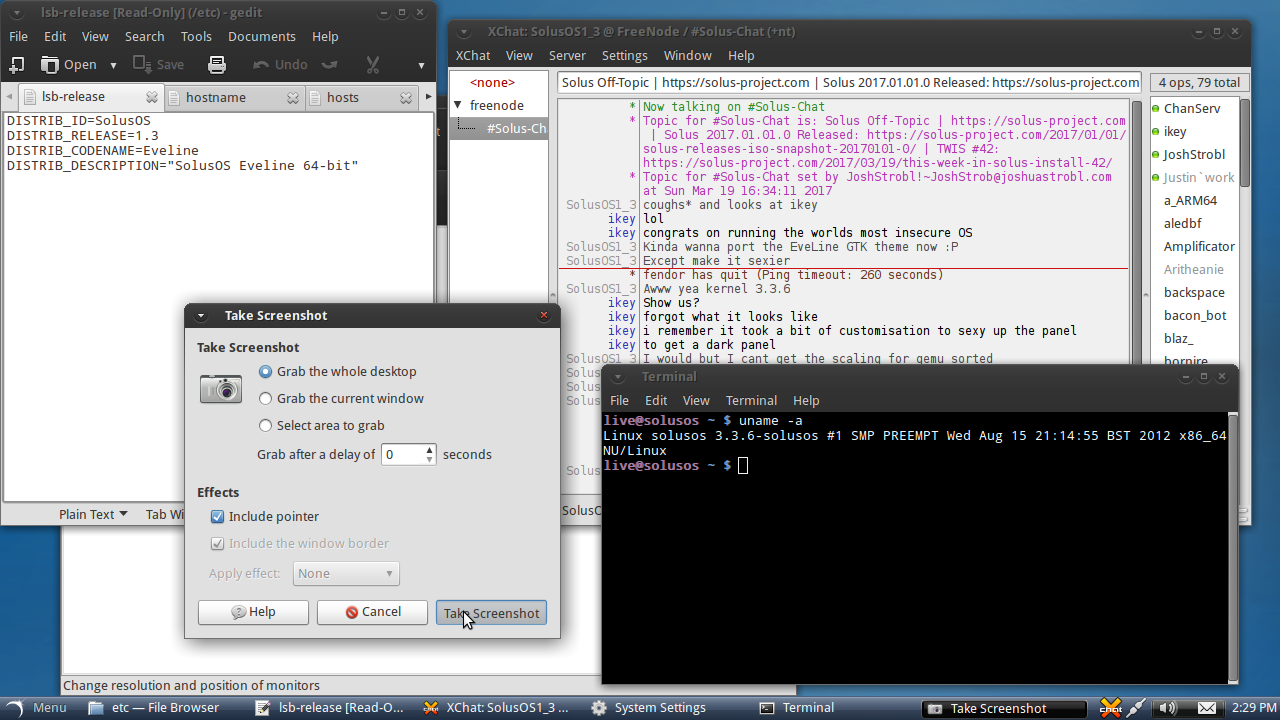Open the Take Screenshot window menu arrow
Image resolution: width=1280 pixels, height=720 pixels.
click(200, 316)
